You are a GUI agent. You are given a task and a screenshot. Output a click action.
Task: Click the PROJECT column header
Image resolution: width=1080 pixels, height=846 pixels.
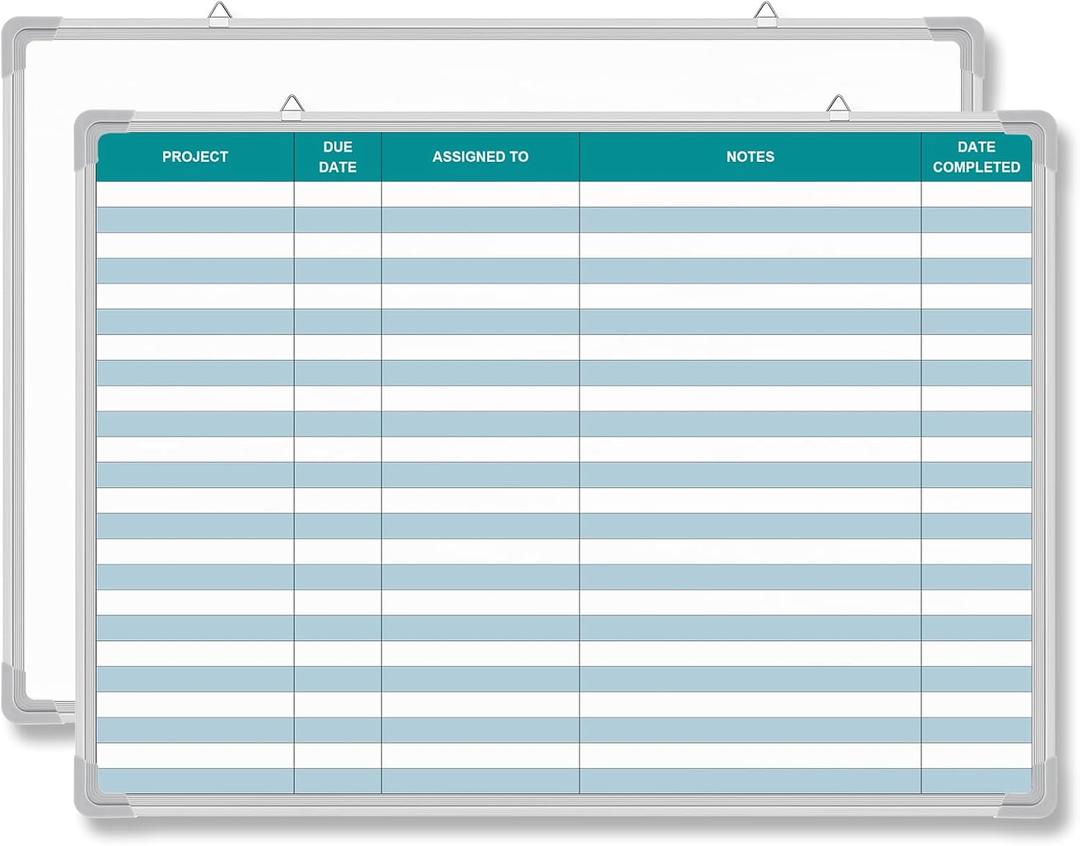(195, 157)
